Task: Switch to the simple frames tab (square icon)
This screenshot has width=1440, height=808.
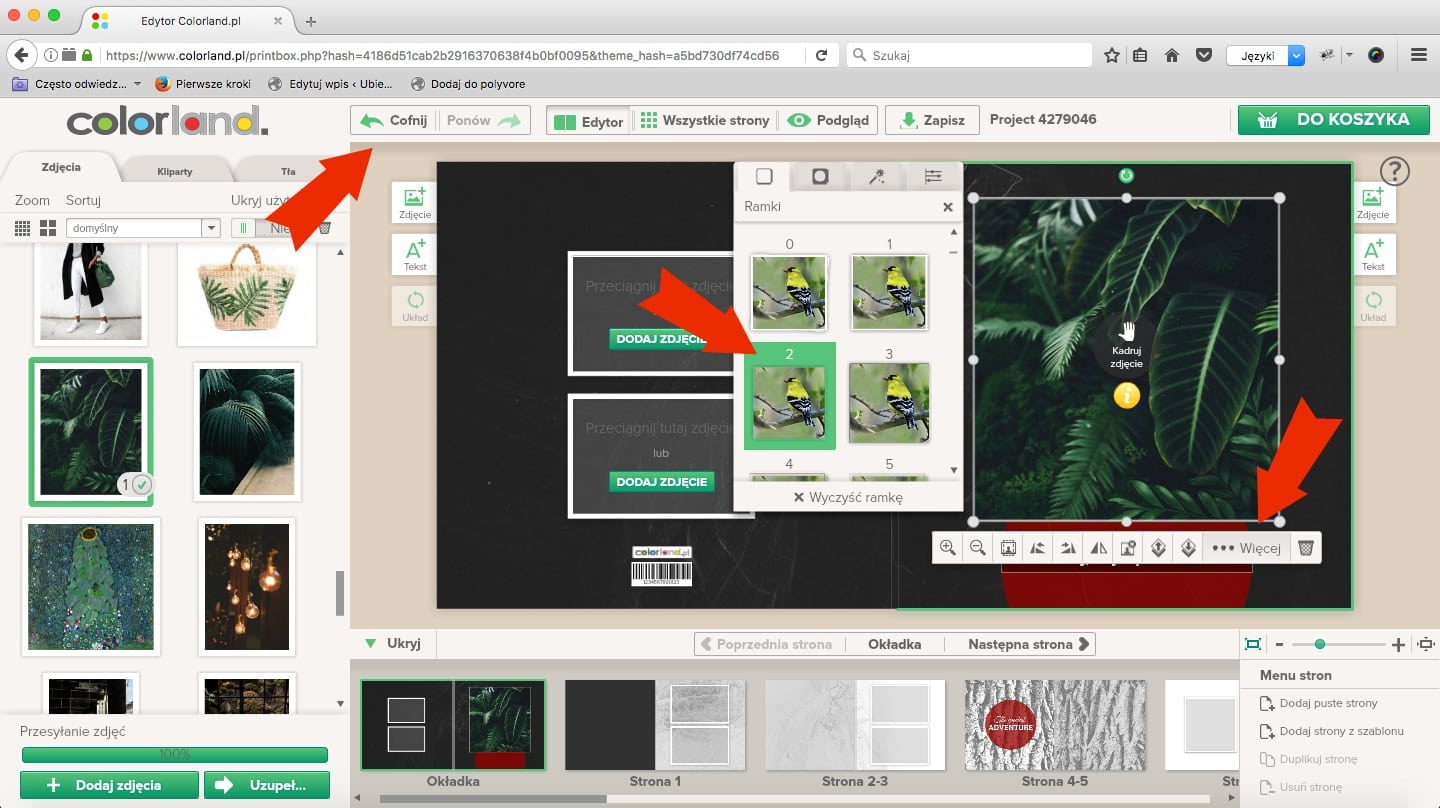Action: tap(764, 176)
